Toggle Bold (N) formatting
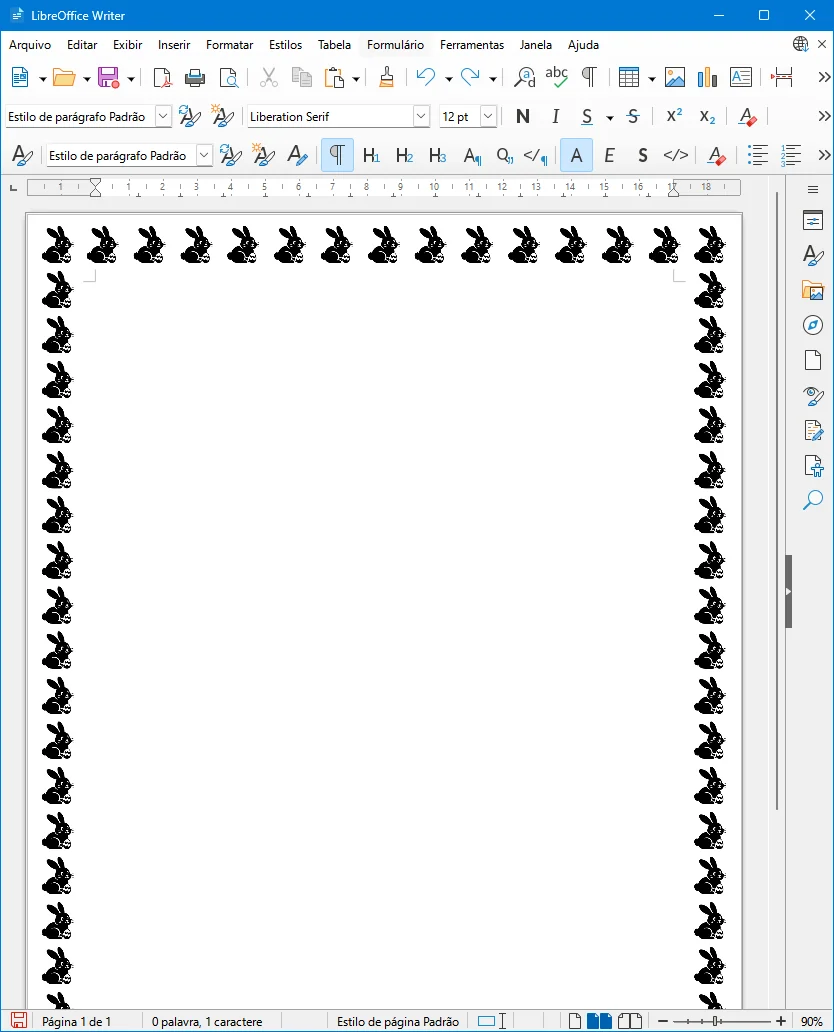 point(522,117)
